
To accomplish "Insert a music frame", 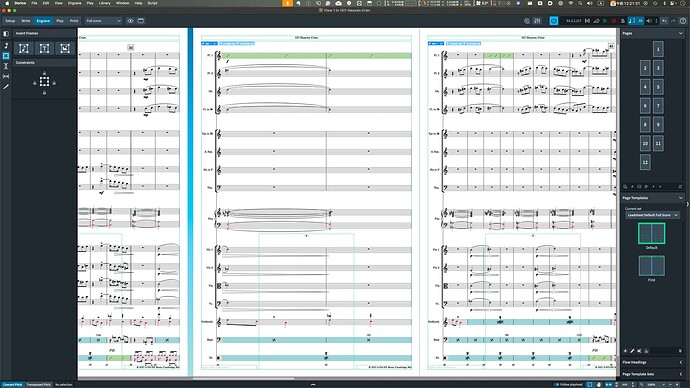I will (24, 48).
